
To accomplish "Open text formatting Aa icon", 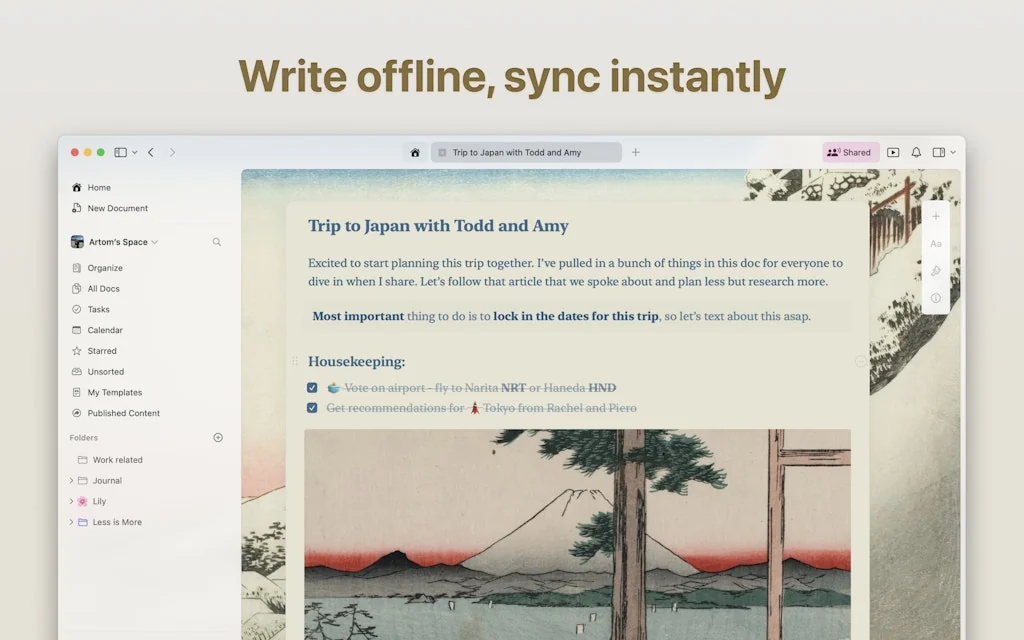I will [x=936, y=244].
